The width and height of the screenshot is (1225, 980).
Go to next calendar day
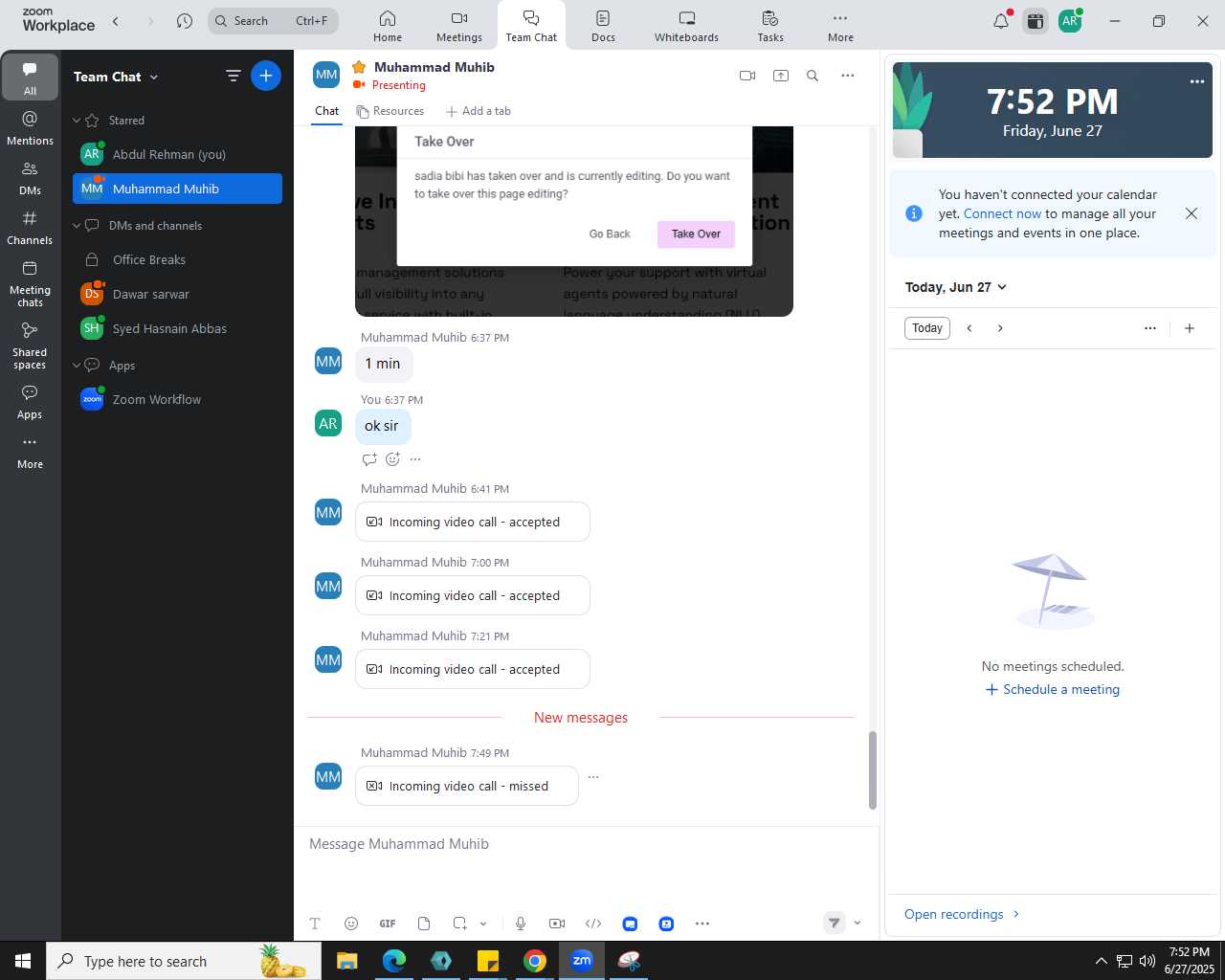pos(1000,328)
